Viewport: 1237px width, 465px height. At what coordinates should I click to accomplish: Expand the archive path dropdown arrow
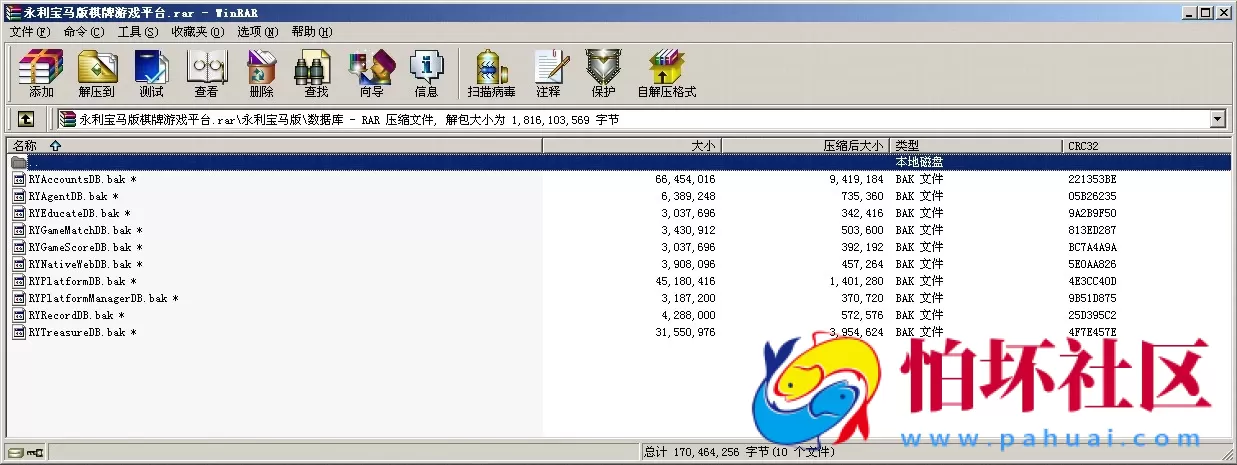[1217, 119]
